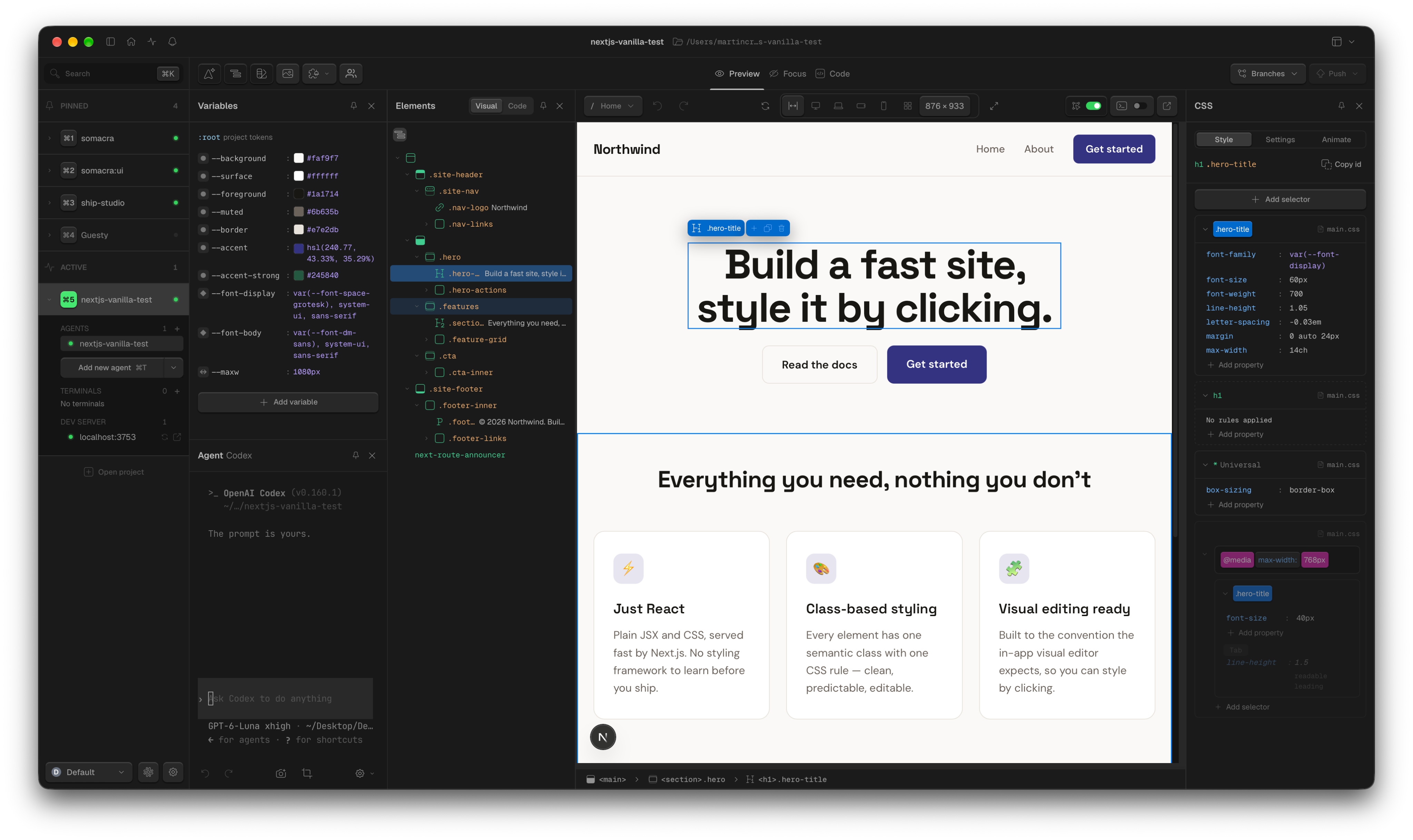Toggle sidebar icon in title bar
The width and height of the screenshot is (1413, 840).
click(110, 41)
